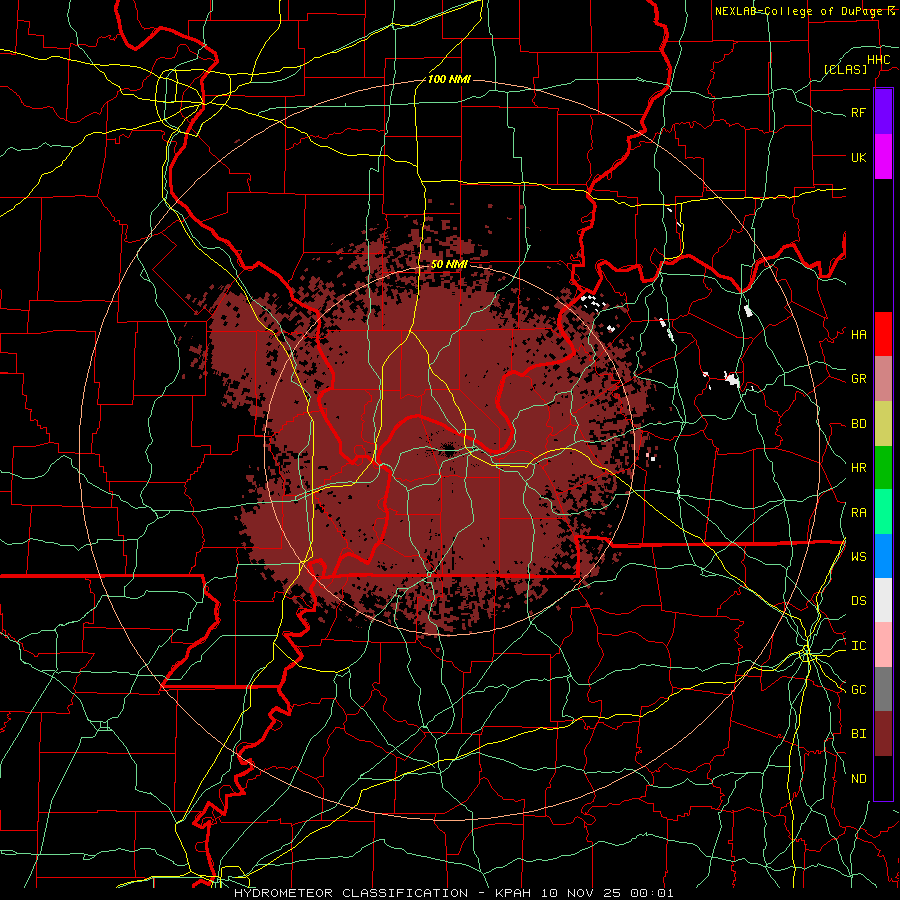The width and height of the screenshot is (900, 900).
Task: Click the 50 NMI range ring label
Action: [449, 264]
